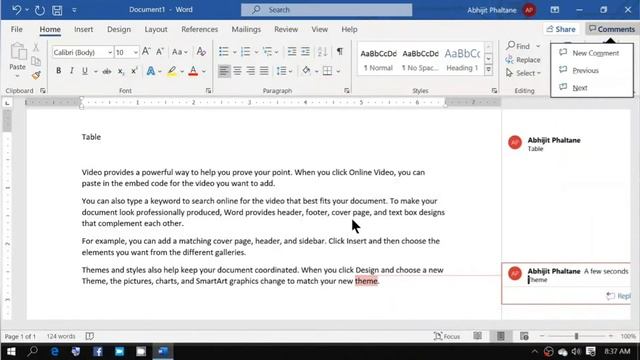Screen dimensions: 640x360
Task: Justify the paragraph text
Action: click(x=264, y=71)
